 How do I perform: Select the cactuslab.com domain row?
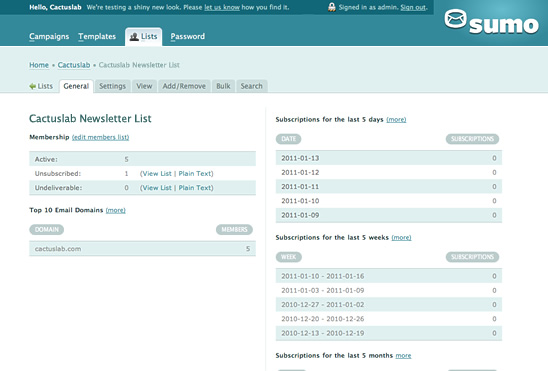tap(143, 249)
